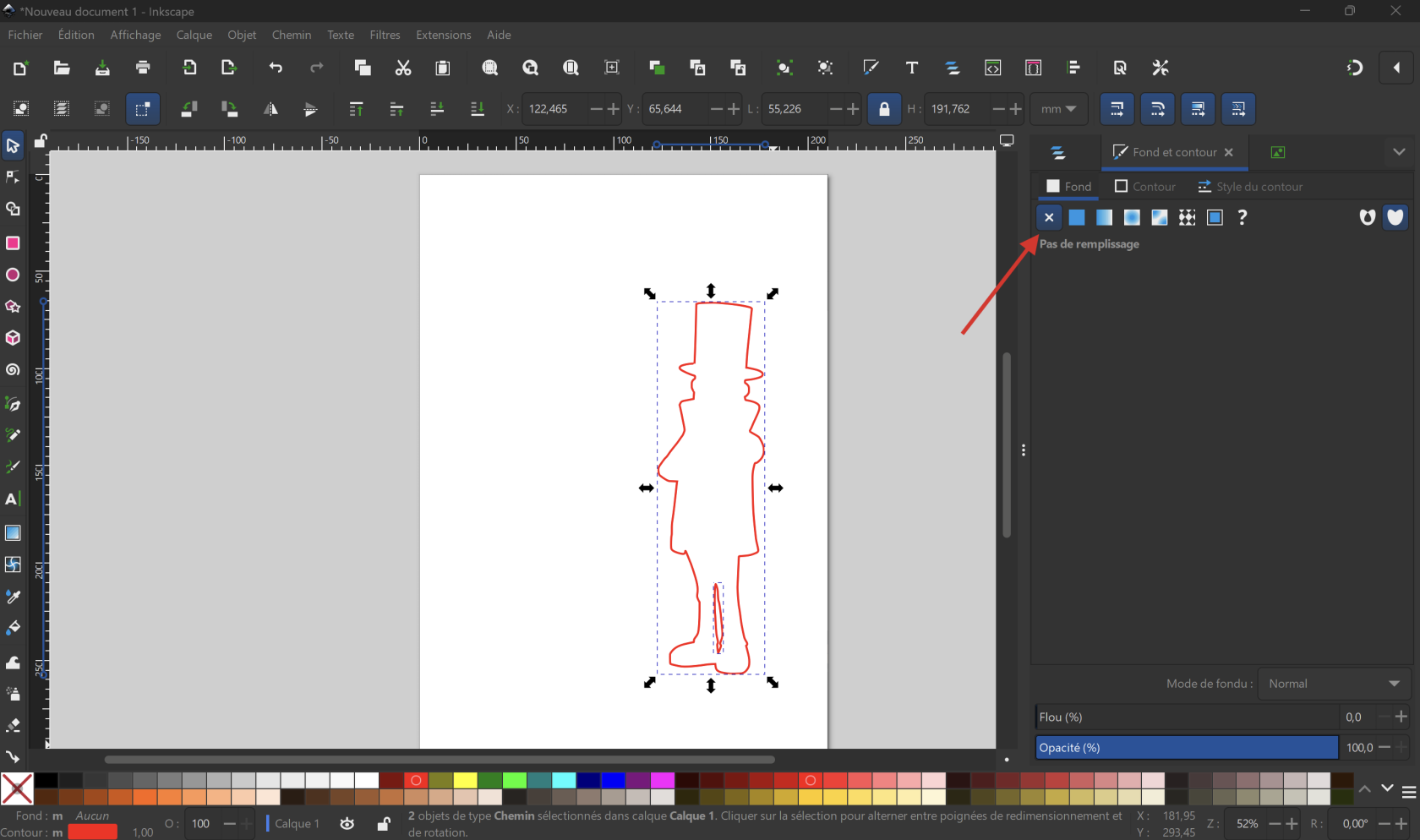Click the Pas de remplissage X button
Image resolution: width=1420 pixels, height=840 pixels.
pos(1049,218)
